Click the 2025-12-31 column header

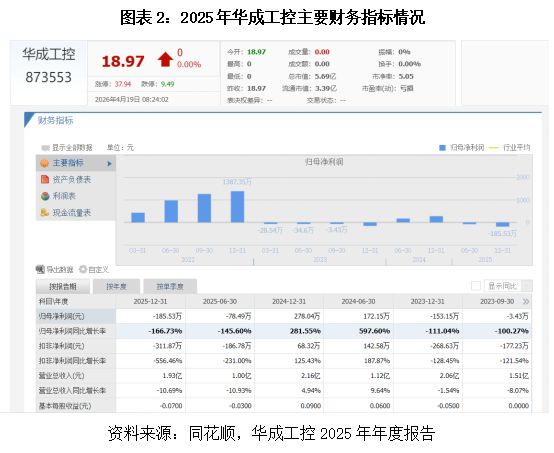coord(150,301)
